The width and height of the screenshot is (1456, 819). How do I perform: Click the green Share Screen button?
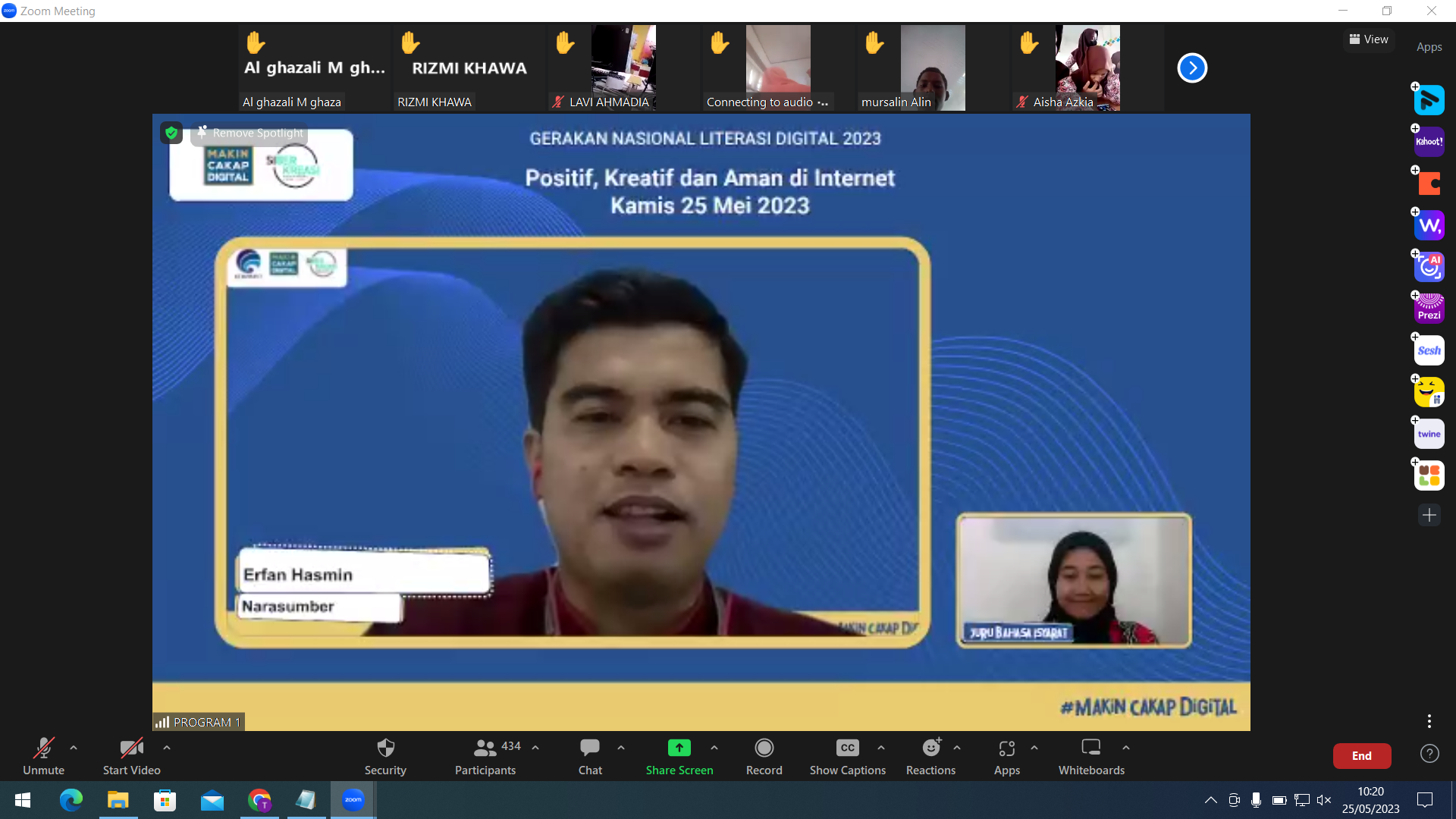tap(679, 756)
